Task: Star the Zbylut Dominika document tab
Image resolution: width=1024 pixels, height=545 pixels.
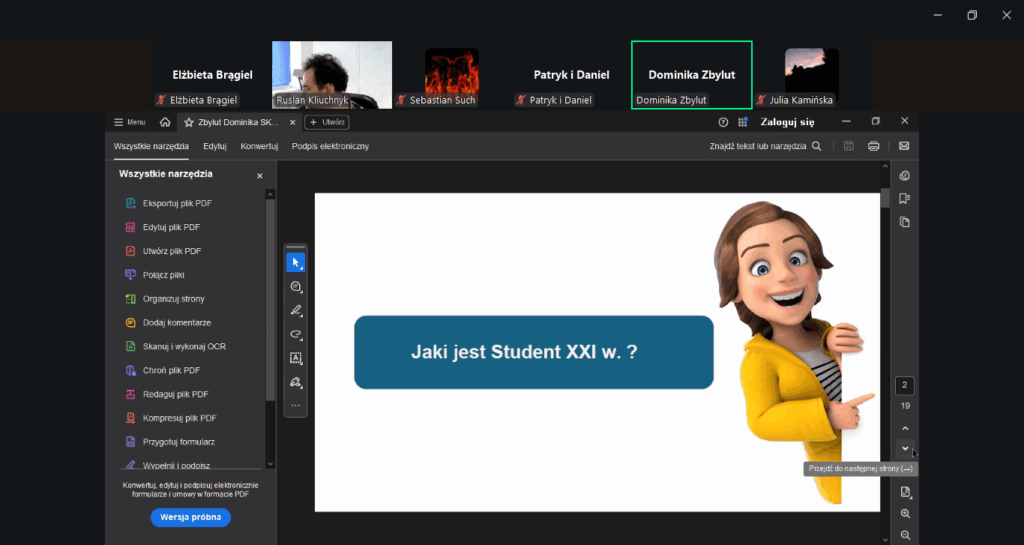Action: point(189,122)
